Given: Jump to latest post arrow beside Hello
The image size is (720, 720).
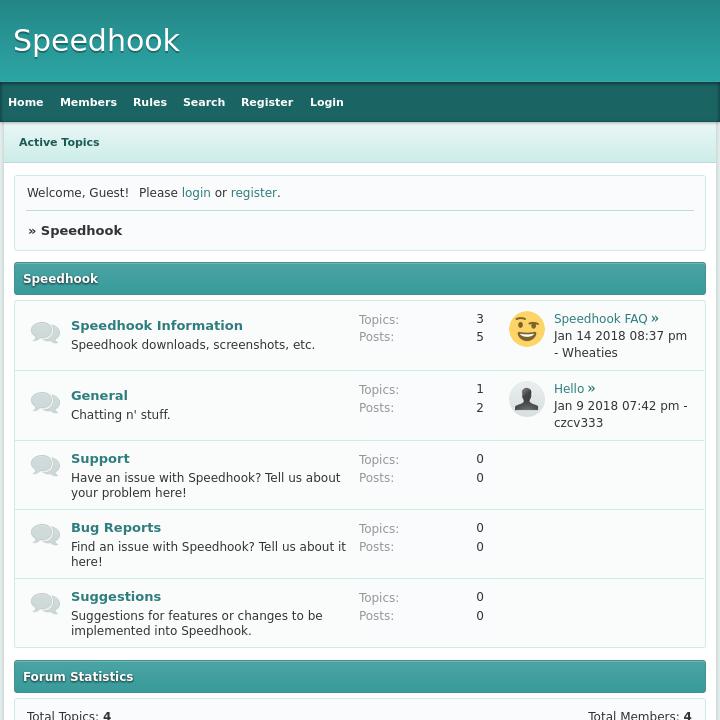Looking at the screenshot, I should point(591,388).
